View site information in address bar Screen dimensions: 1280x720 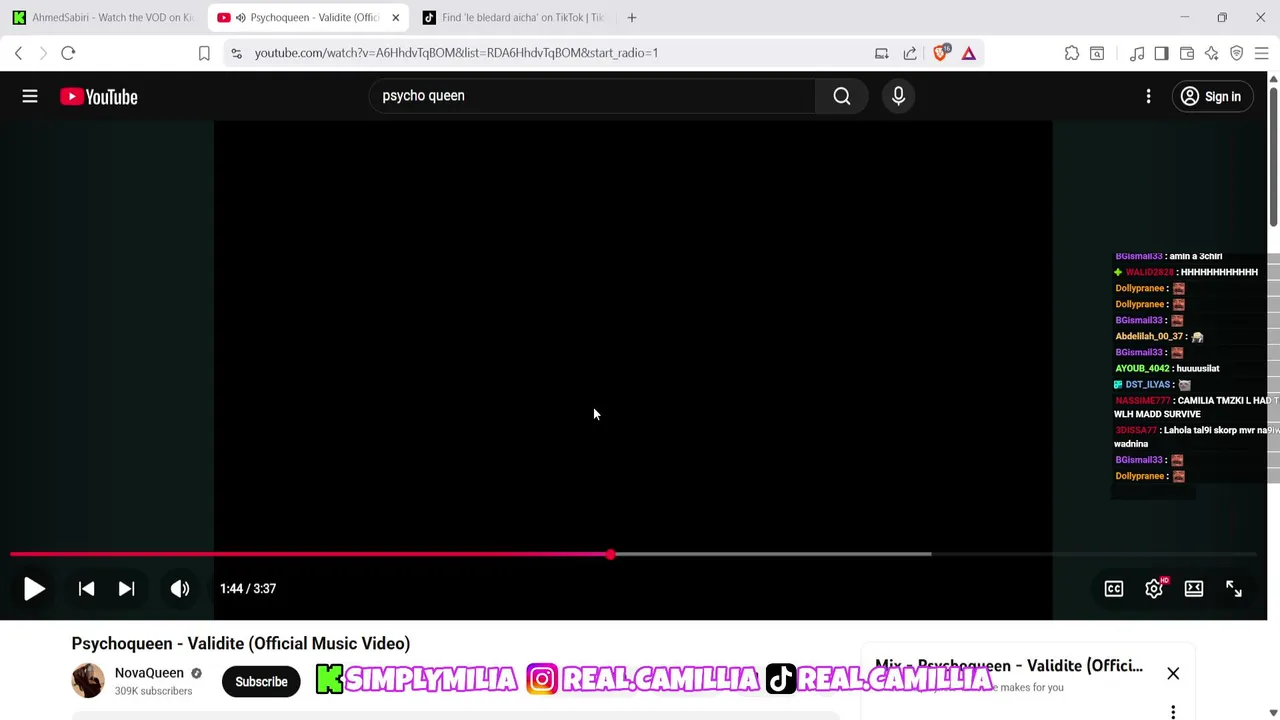point(236,53)
